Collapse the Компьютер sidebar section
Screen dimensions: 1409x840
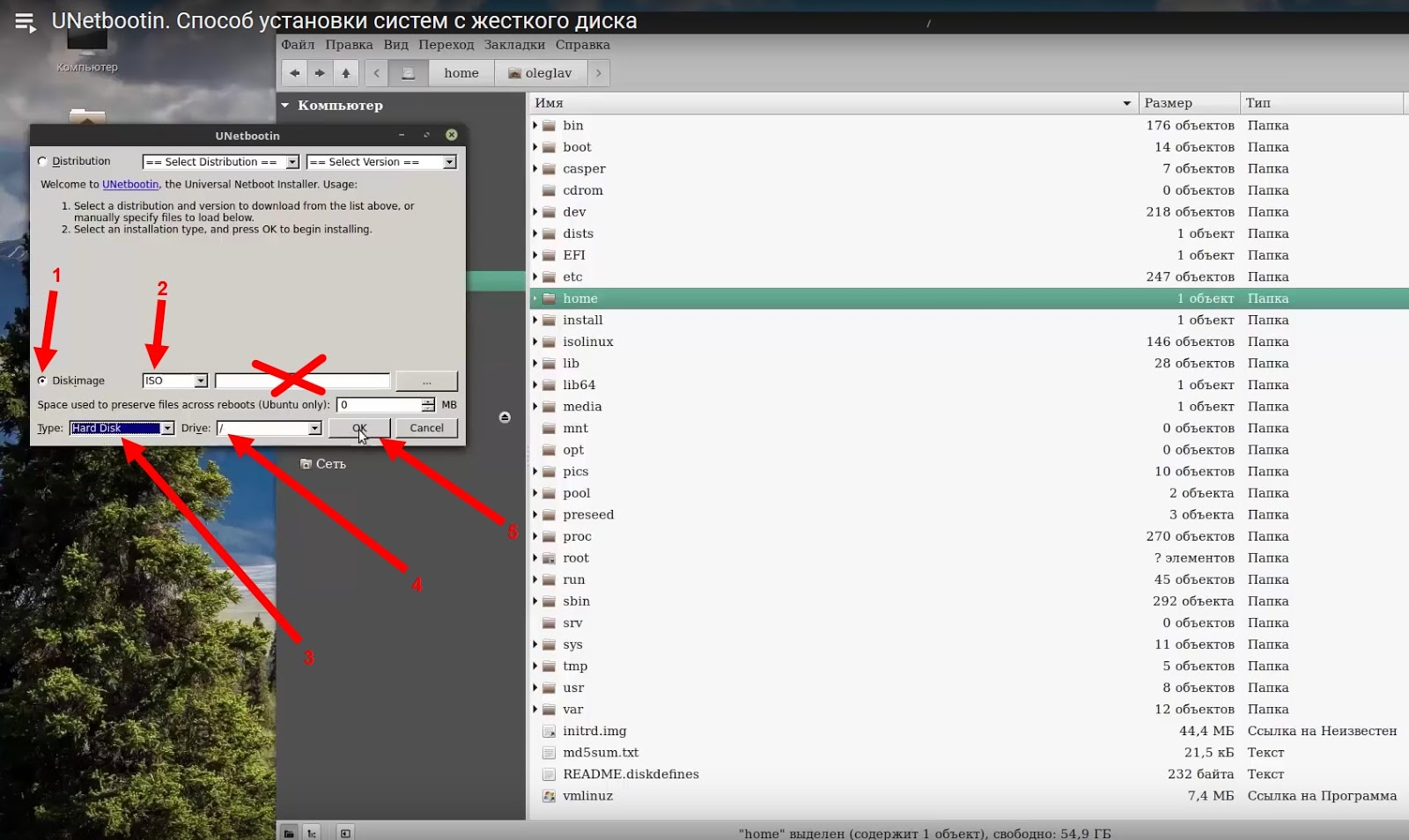tap(285, 106)
